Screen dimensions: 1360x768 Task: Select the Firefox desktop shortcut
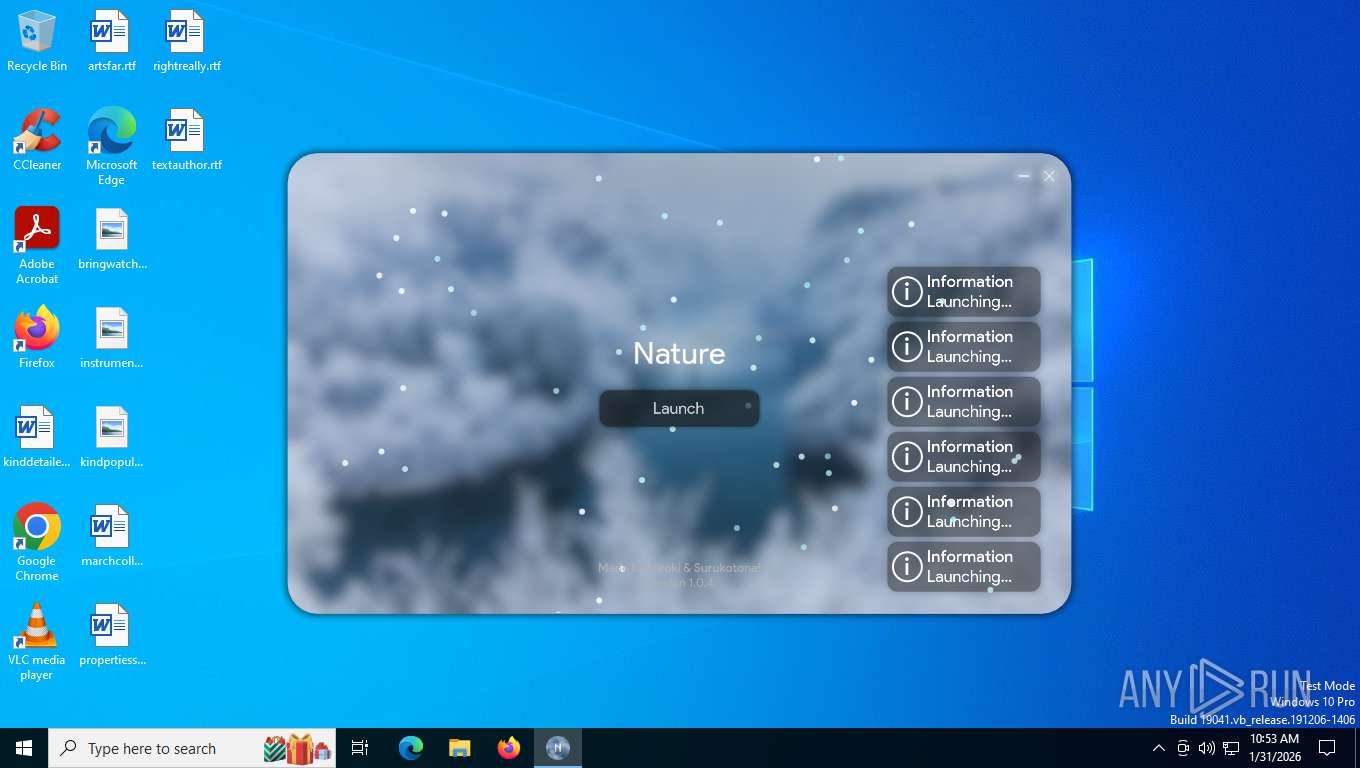[x=37, y=338]
